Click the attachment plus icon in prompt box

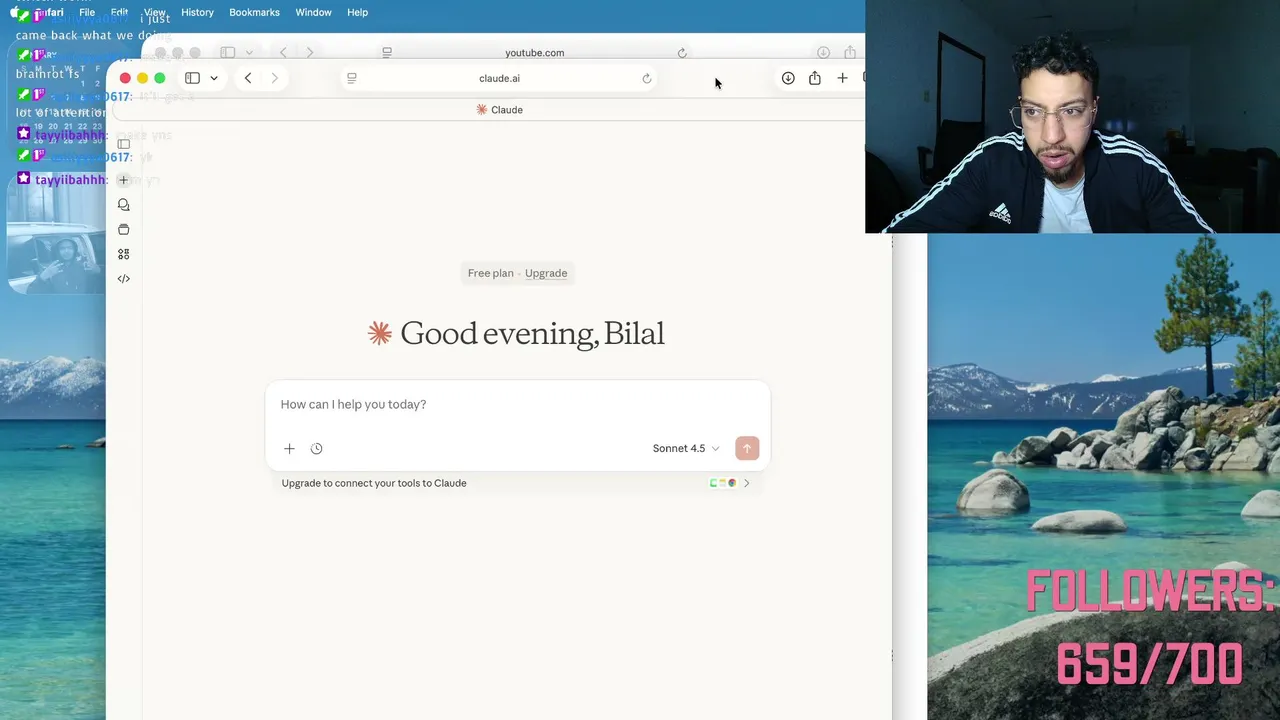pos(289,449)
